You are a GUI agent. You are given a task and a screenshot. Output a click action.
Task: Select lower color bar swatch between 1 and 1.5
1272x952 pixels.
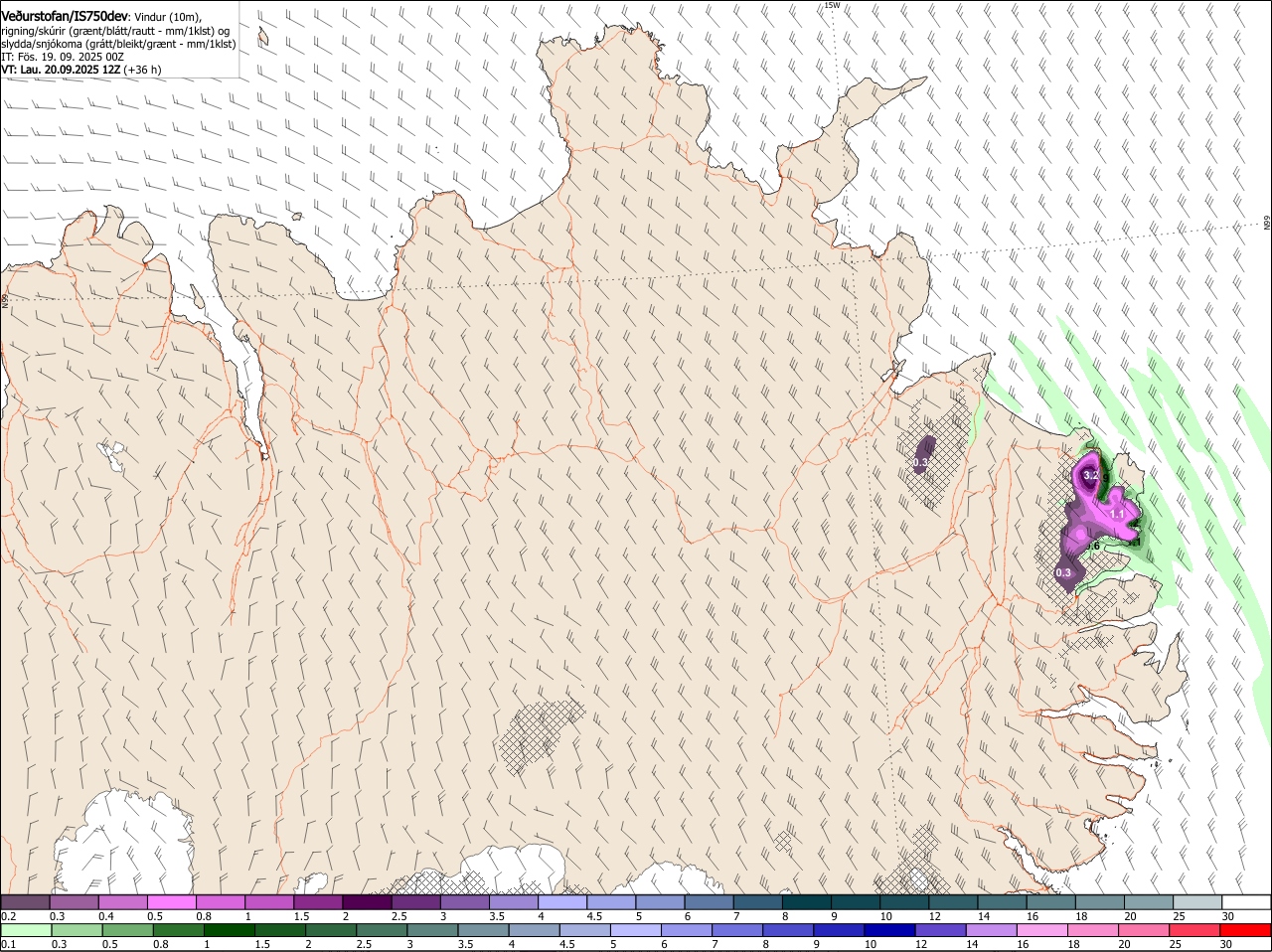[230, 930]
